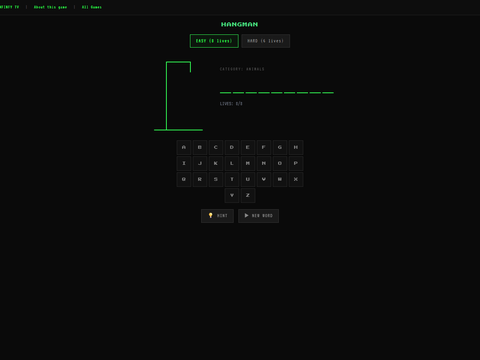Screen dimensions: 480x360
Task: Guess the letter F
Action: [264, 147]
